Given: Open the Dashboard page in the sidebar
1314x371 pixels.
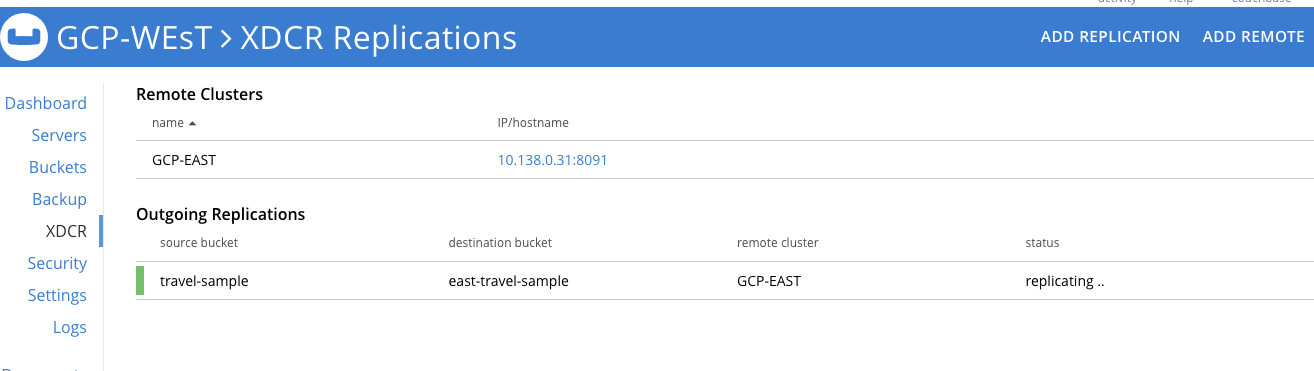Looking at the screenshot, I should pyautogui.click(x=46, y=103).
